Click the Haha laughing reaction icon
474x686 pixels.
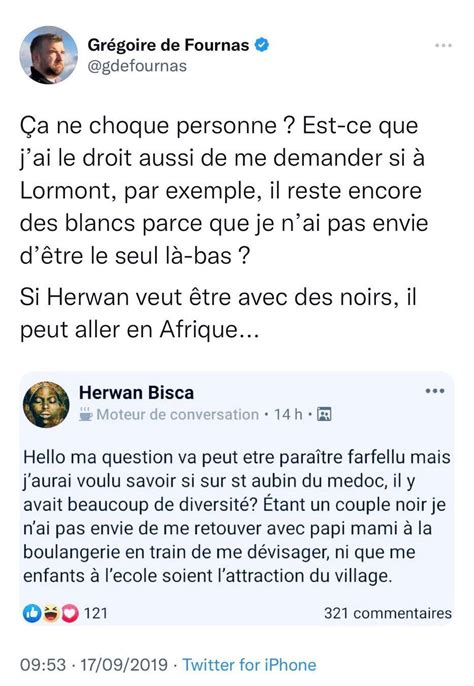[51, 613]
